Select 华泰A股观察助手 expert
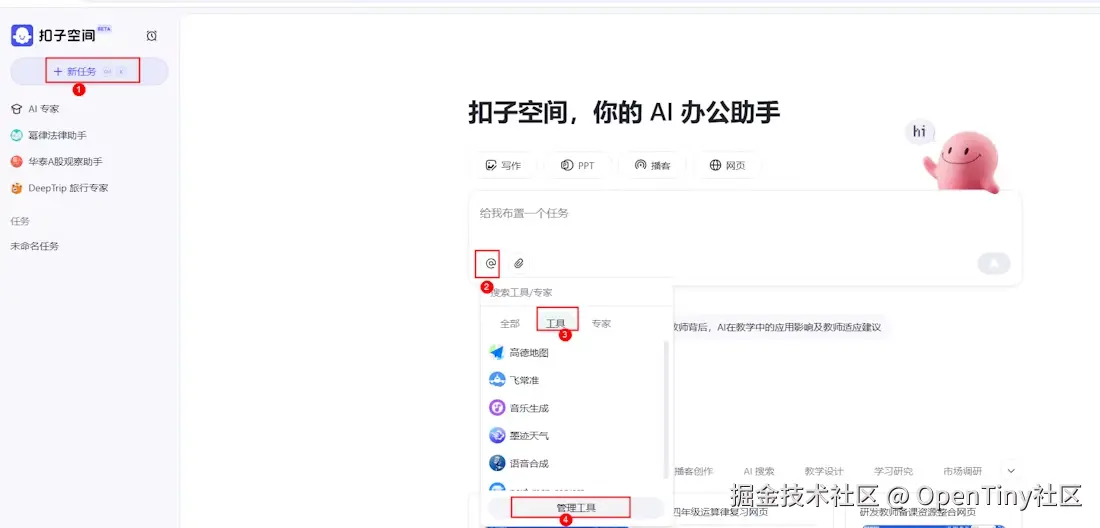 (65, 161)
